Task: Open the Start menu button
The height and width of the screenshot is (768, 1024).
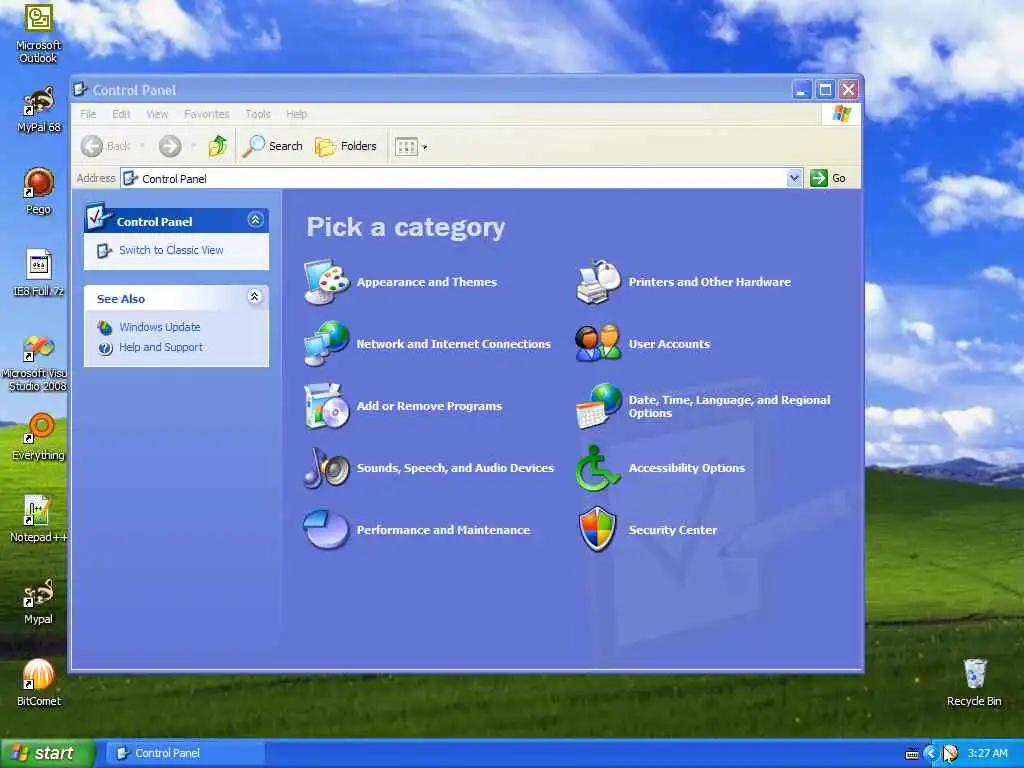Action: point(47,753)
